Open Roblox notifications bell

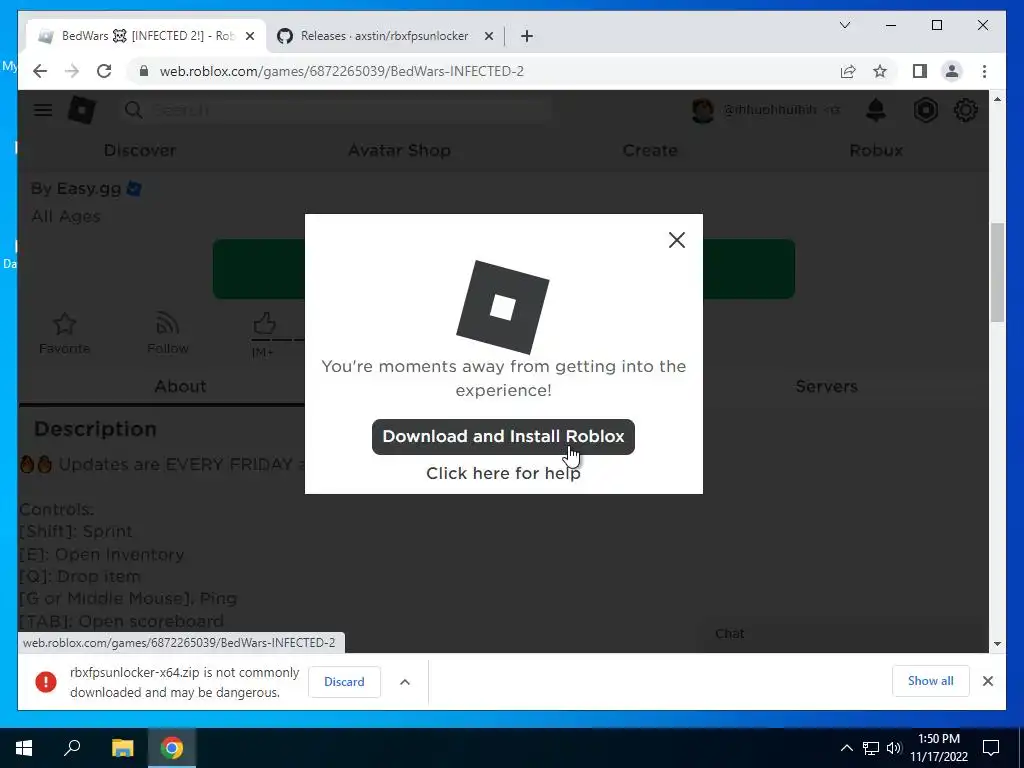pyautogui.click(x=876, y=110)
